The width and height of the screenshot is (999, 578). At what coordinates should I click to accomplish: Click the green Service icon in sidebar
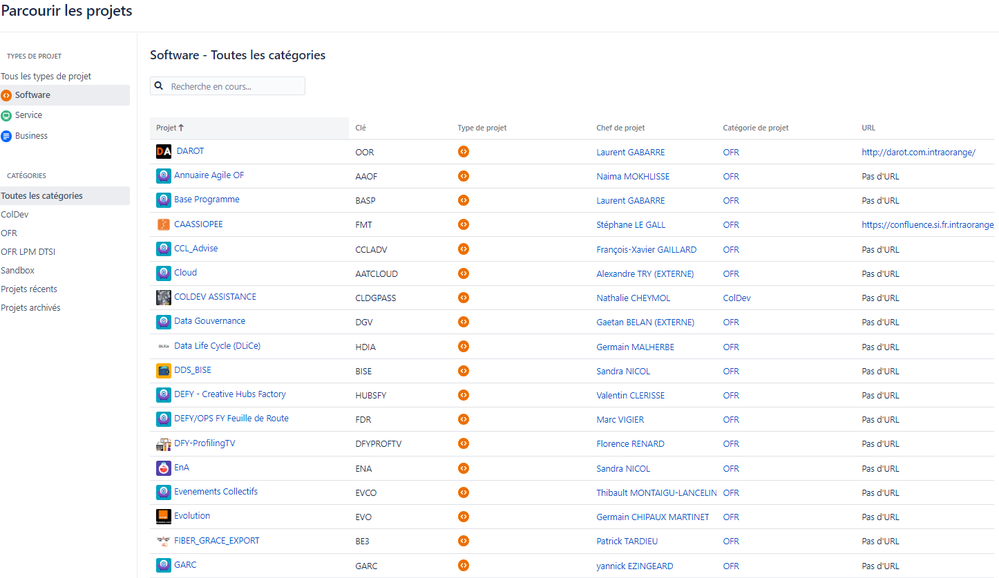[6, 115]
